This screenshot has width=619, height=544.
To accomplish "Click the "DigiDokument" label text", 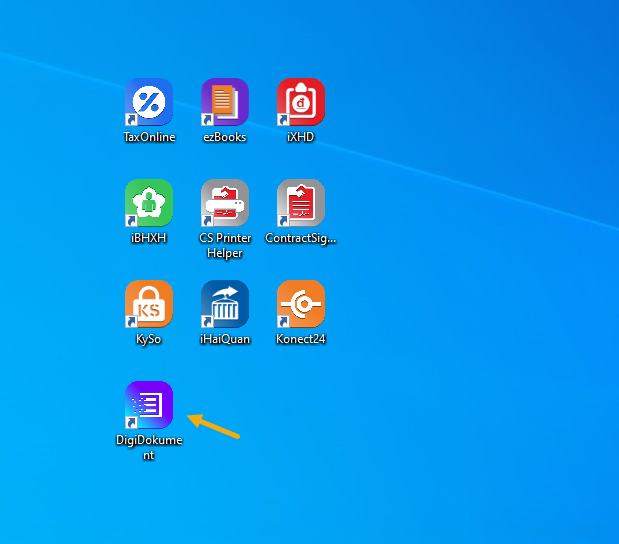I will [149, 448].
